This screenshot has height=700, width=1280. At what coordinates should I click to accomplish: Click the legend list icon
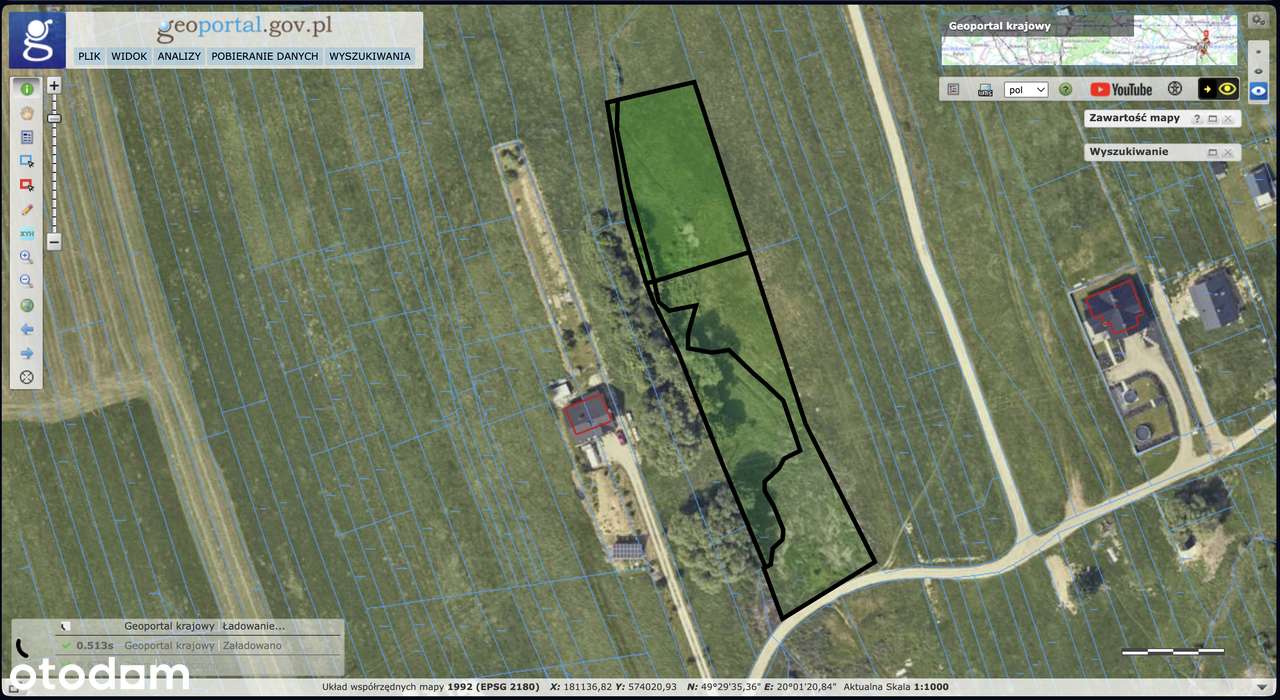point(953,89)
